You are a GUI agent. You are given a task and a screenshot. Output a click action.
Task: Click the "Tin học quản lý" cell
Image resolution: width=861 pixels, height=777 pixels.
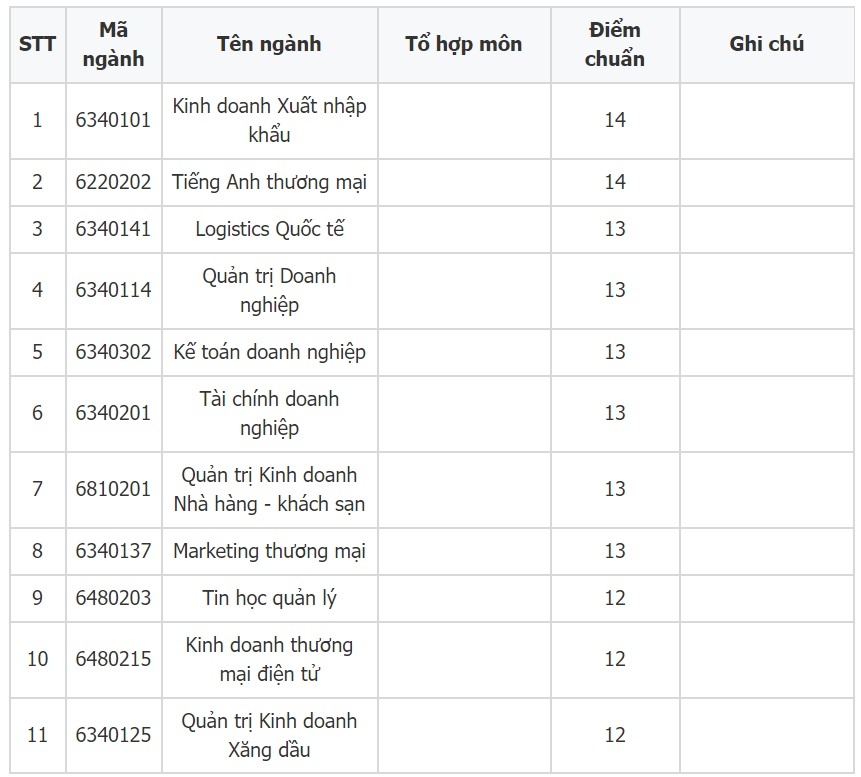coord(269,598)
